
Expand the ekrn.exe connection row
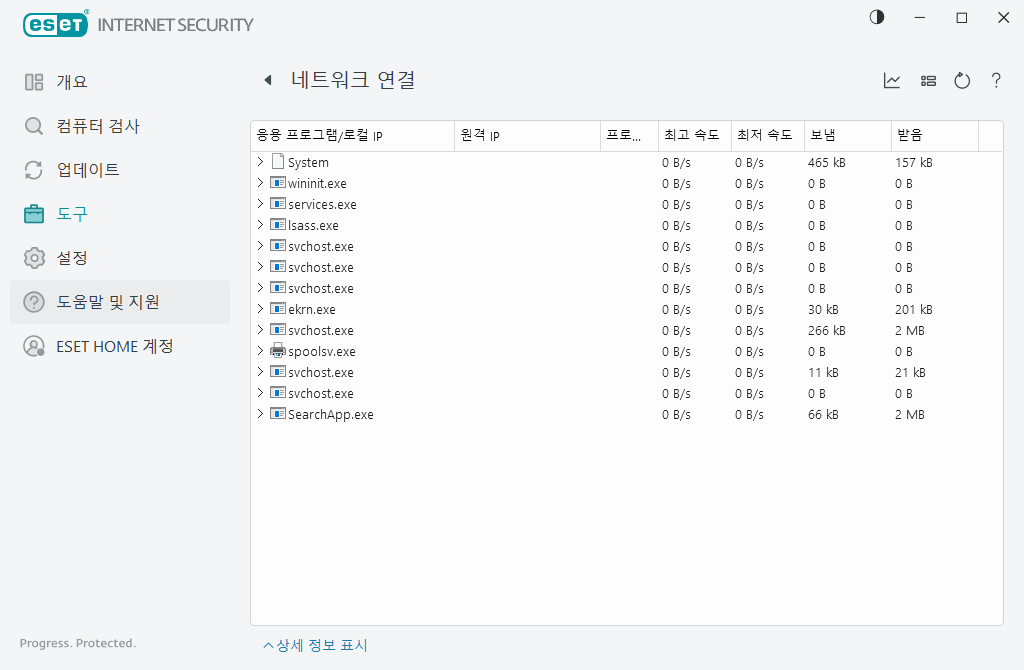[261, 309]
